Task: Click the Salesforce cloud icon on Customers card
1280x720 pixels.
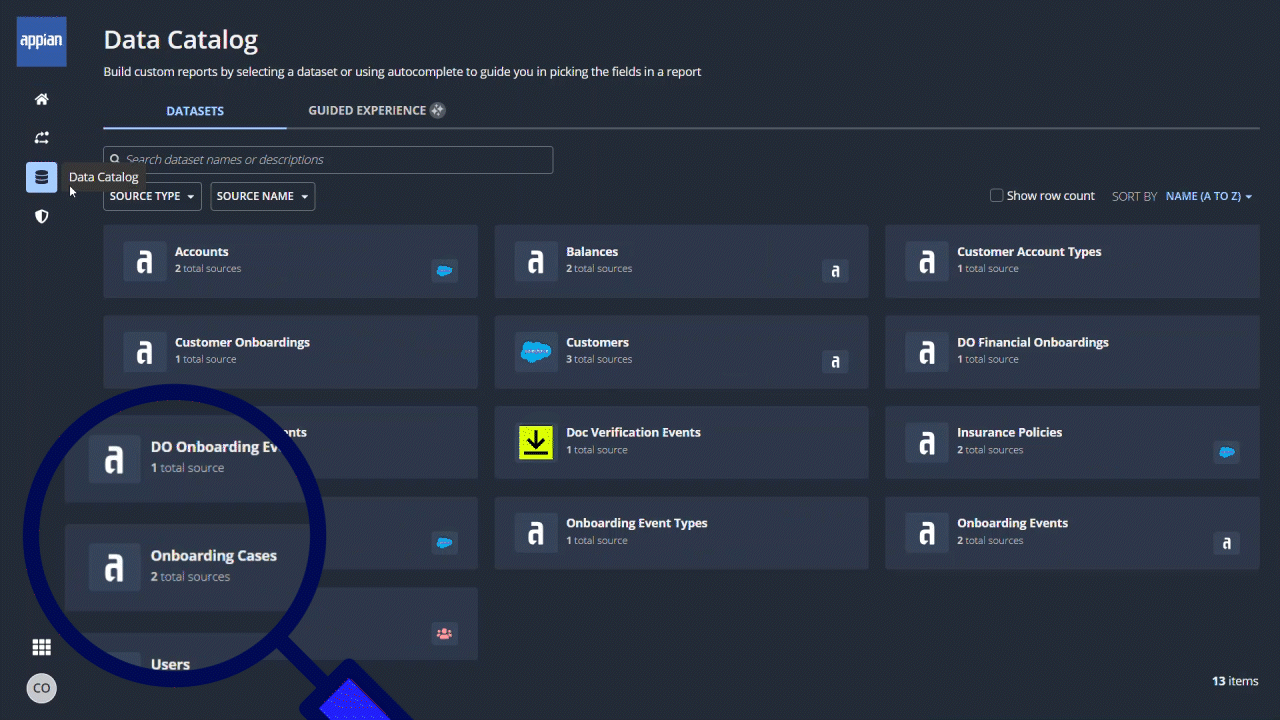Action: click(x=536, y=351)
